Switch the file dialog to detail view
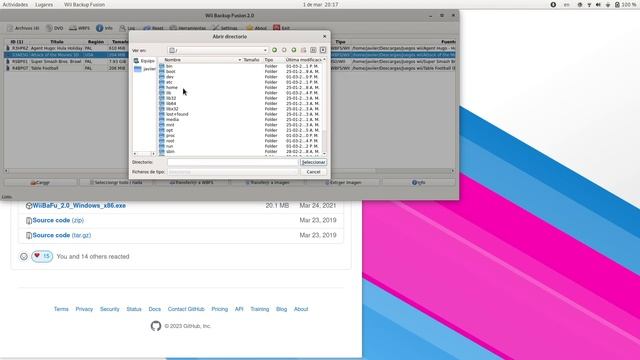The height and width of the screenshot is (360, 640). (323, 50)
